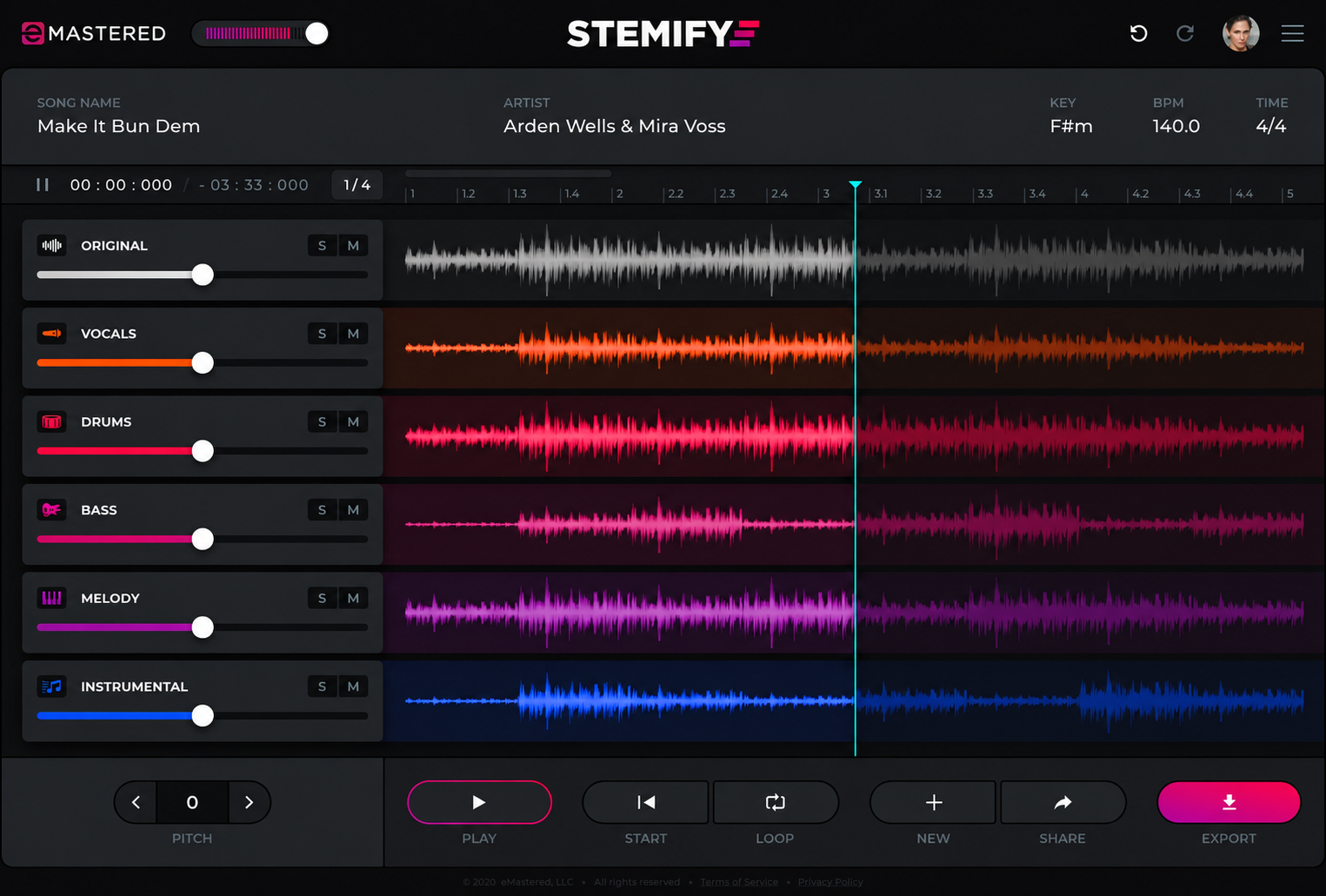
Task: Solo the Instrumental track
Action: (322, 687)
